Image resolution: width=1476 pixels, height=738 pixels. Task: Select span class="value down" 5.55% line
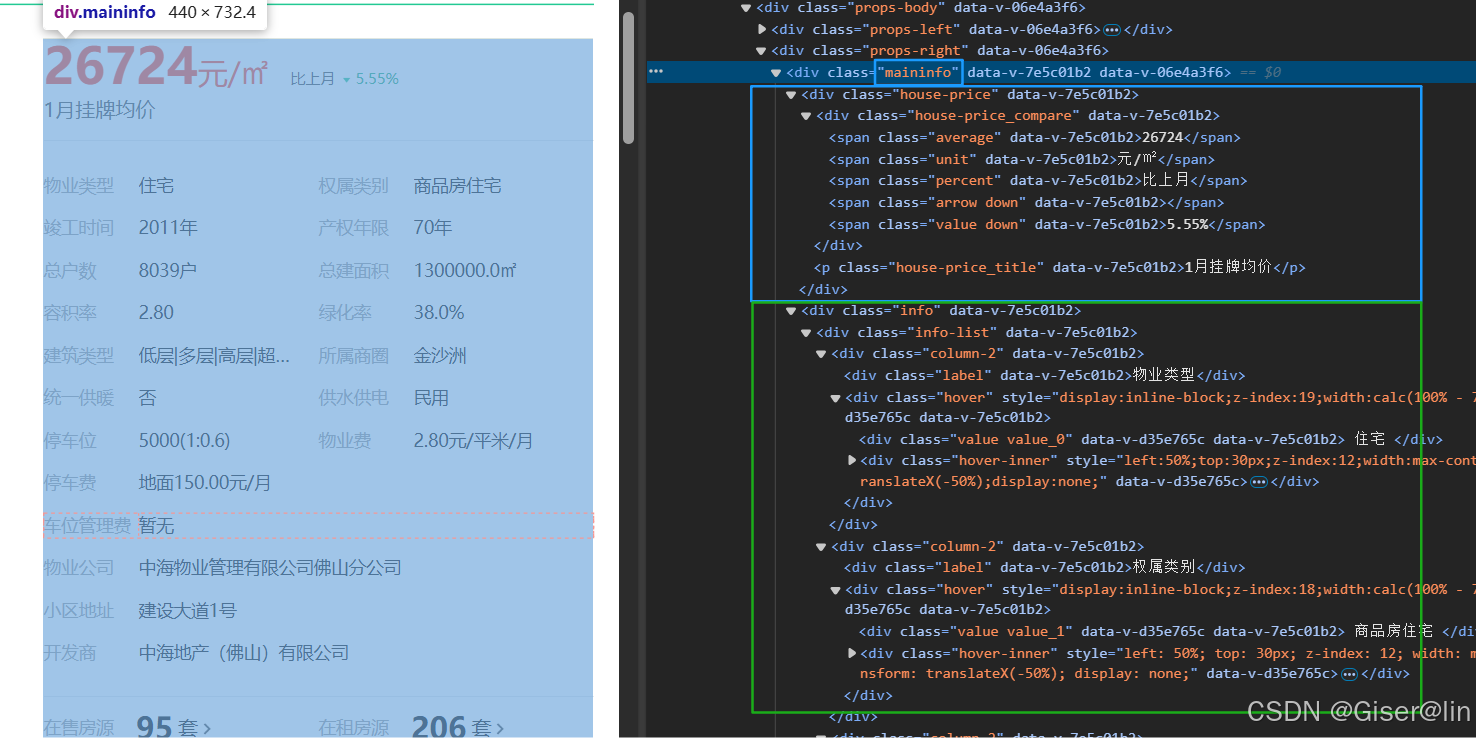coord(1047,225)
